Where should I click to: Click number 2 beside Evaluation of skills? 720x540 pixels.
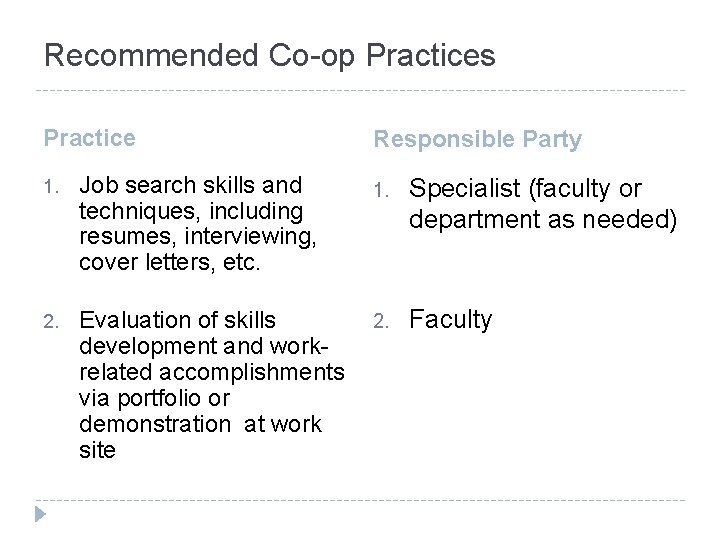[x=51, y=321]
